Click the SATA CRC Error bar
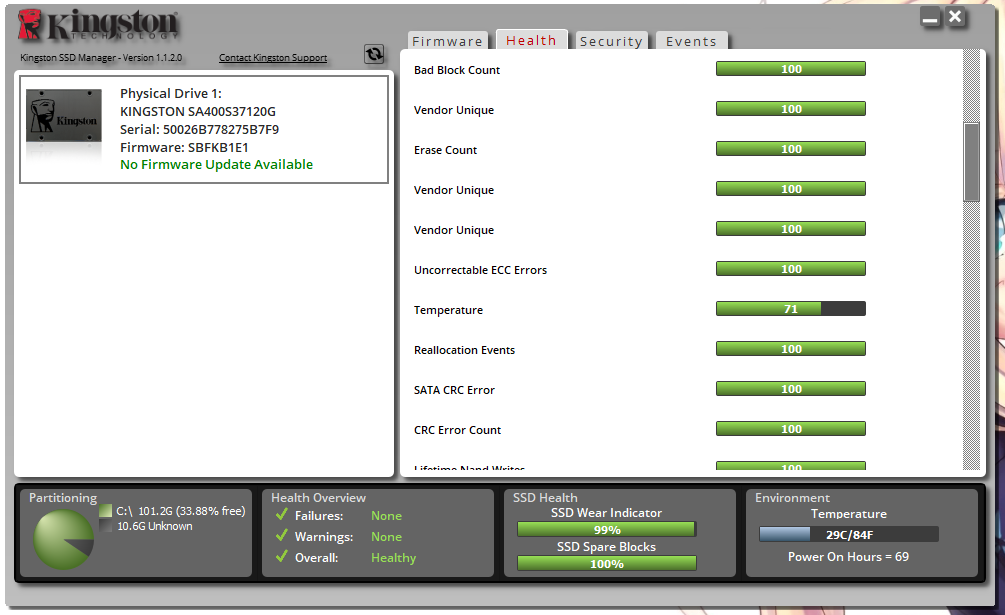Viewport: 1005px width, 615px height. pos(791,389)
